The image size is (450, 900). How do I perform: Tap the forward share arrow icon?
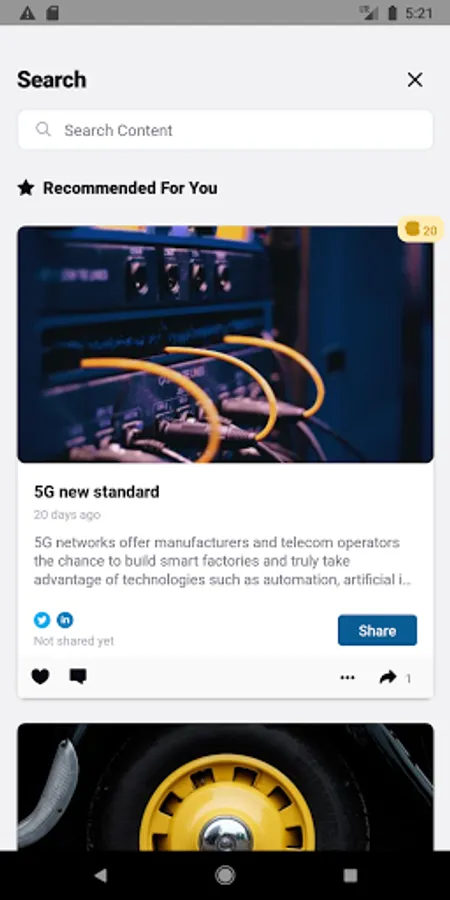tap(388, 677)
